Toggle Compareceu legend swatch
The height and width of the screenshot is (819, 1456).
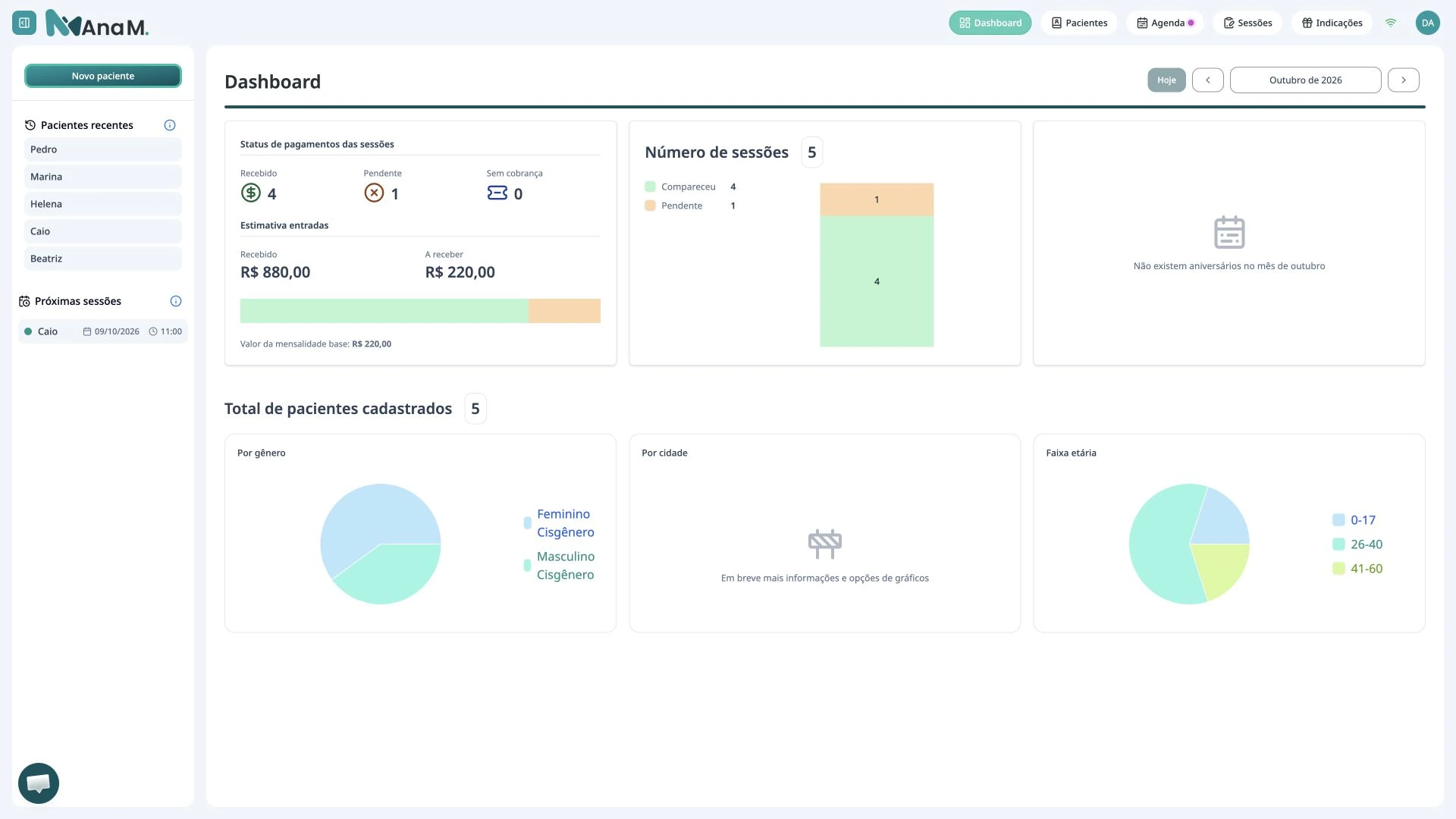(x=650, y=187)
